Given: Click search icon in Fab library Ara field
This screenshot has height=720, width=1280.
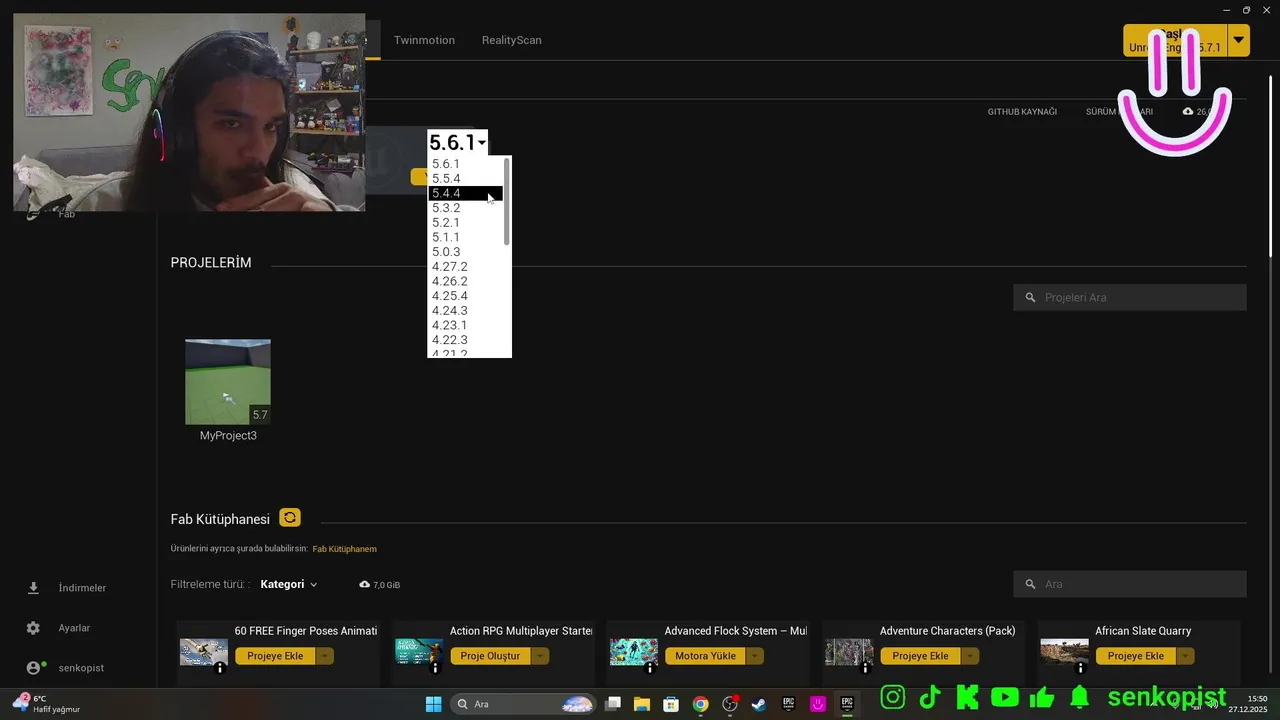Looking at the screenshot, I should click(1030, 584).
